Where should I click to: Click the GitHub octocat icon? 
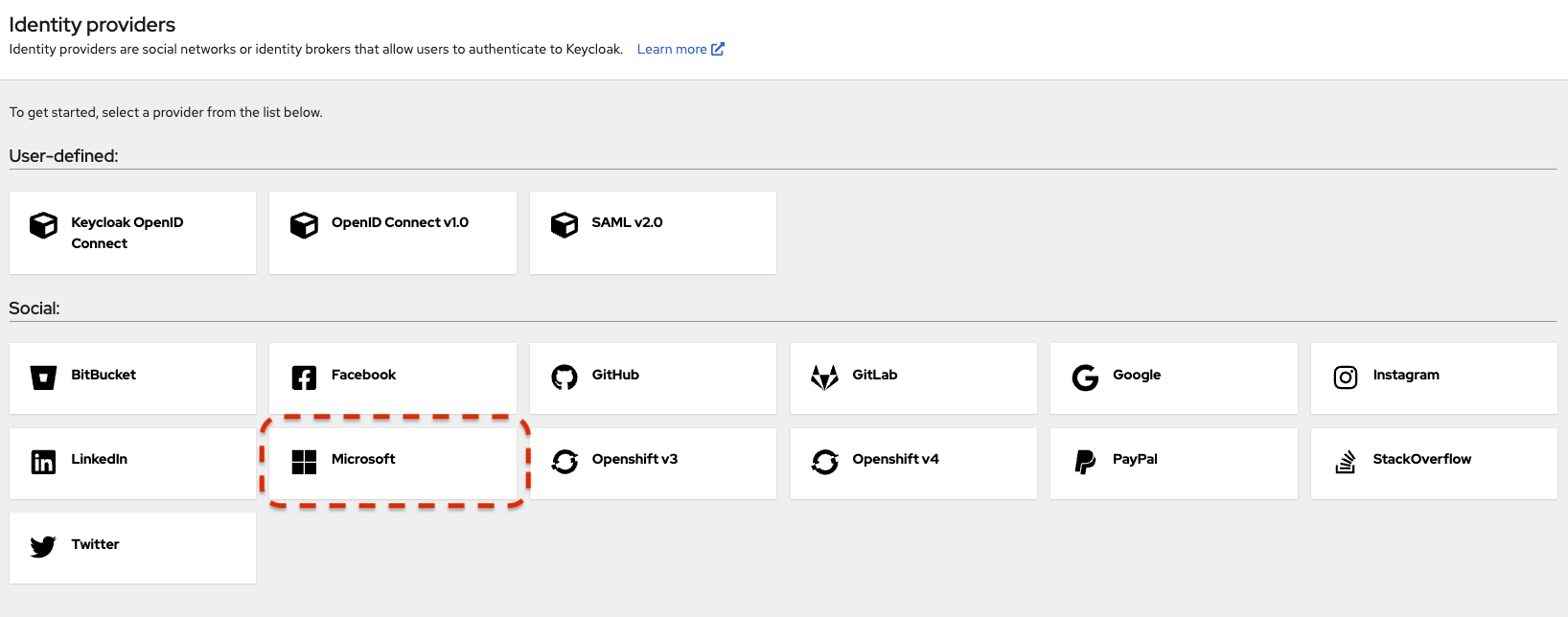click(x=565, y=377)
